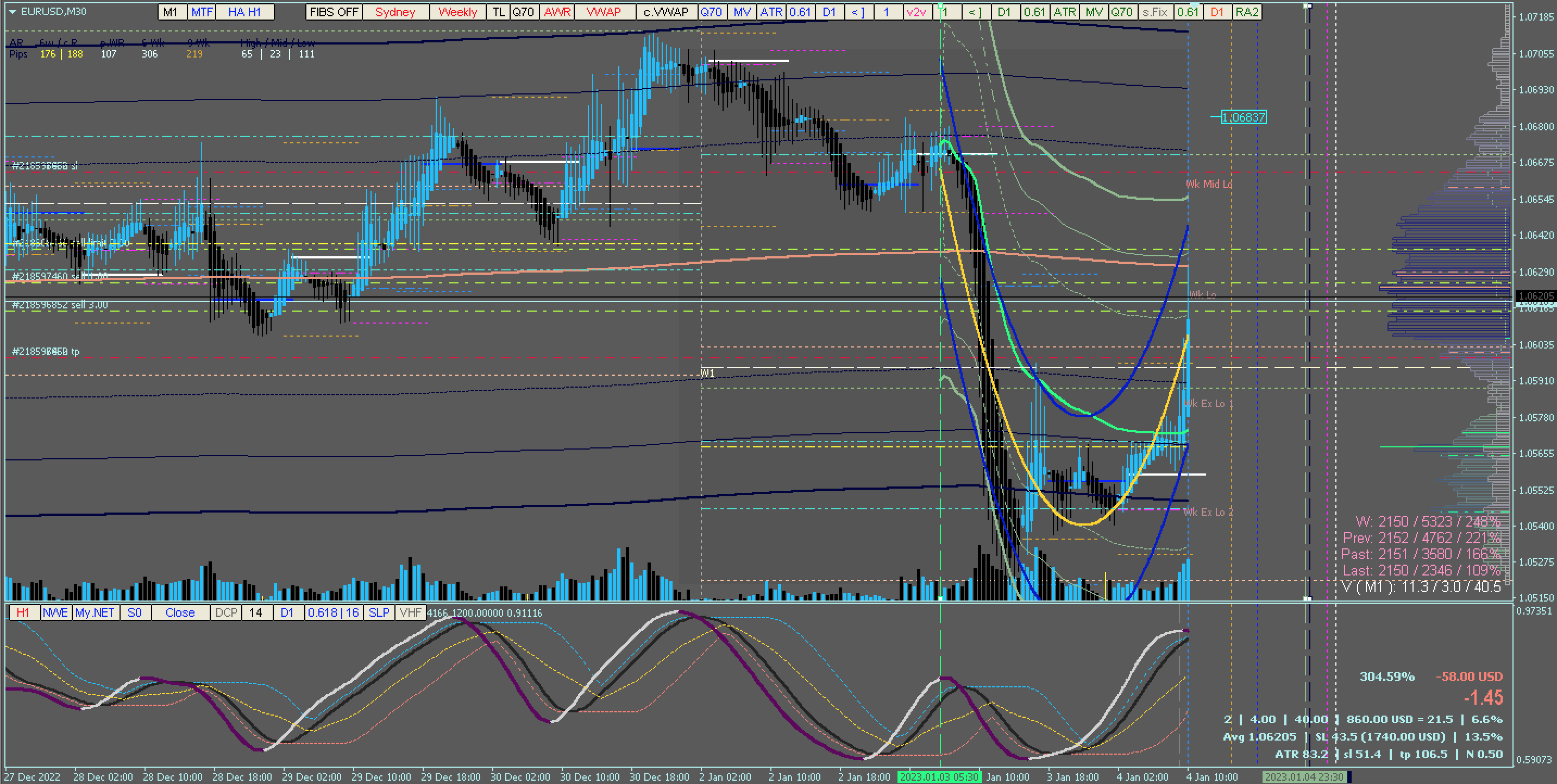Toggle the red AWR button

click(557, 12)
